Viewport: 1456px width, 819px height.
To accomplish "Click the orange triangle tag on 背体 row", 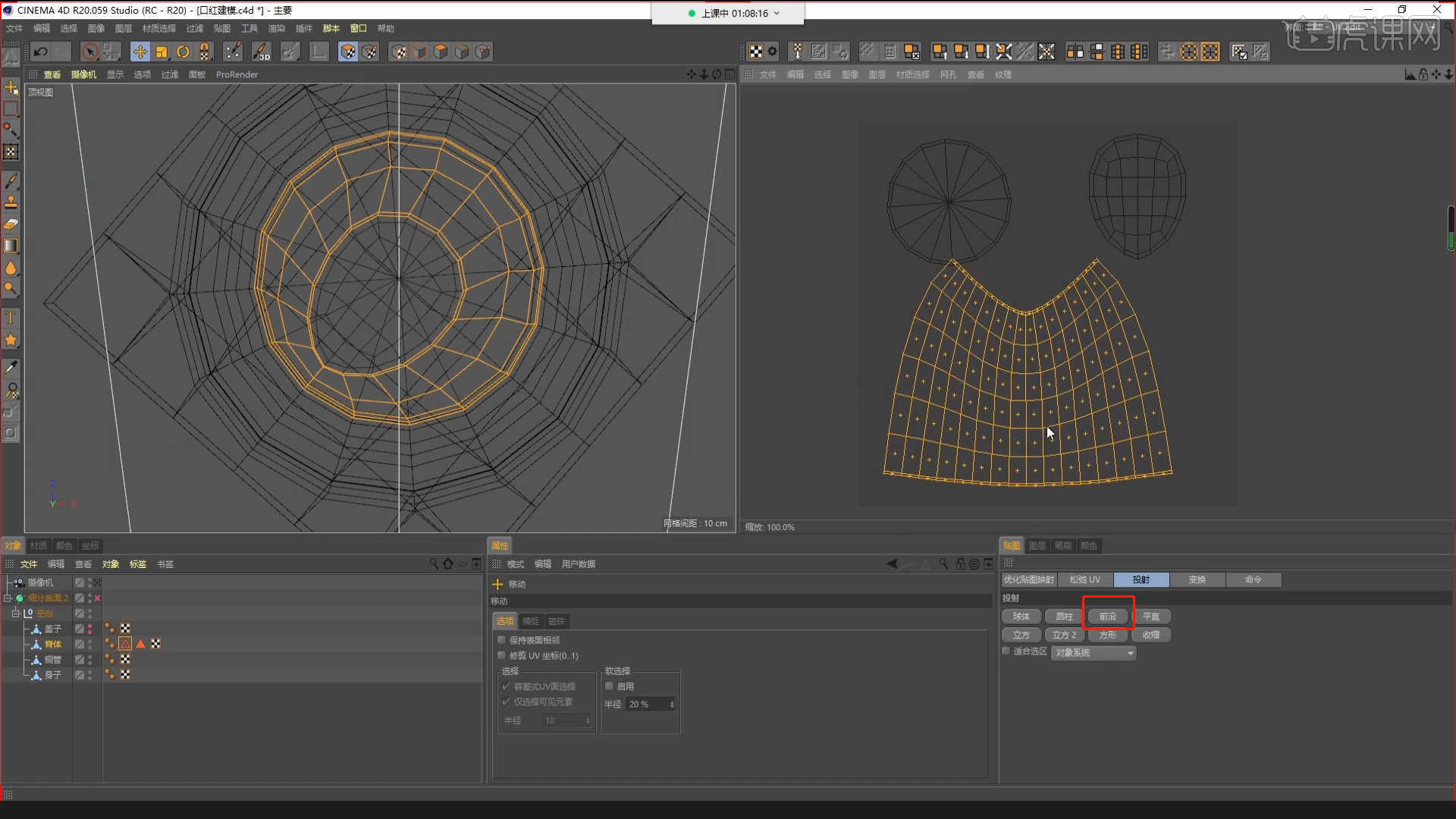I will pyautogui.click(x=140, y=644).
